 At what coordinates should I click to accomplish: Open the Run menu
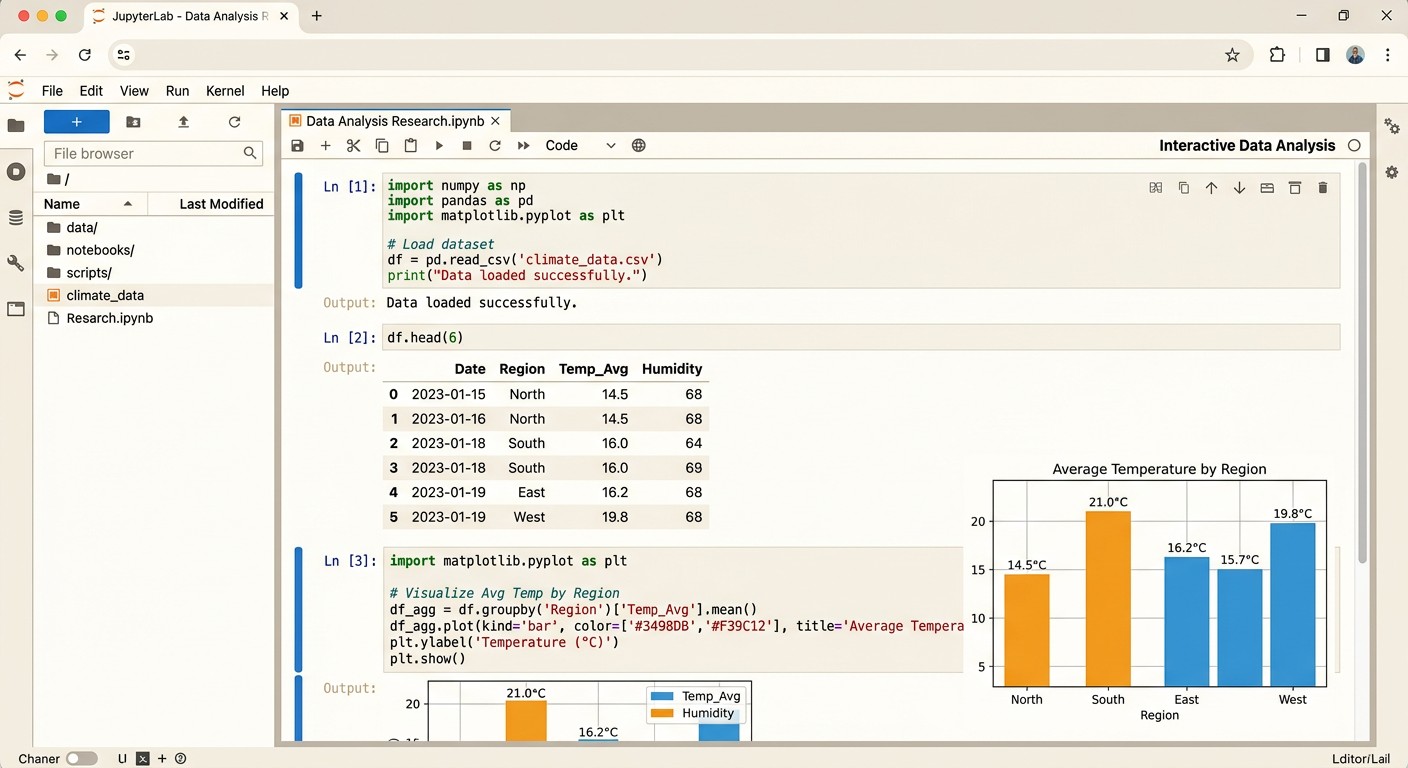click(x=177, y=90)
